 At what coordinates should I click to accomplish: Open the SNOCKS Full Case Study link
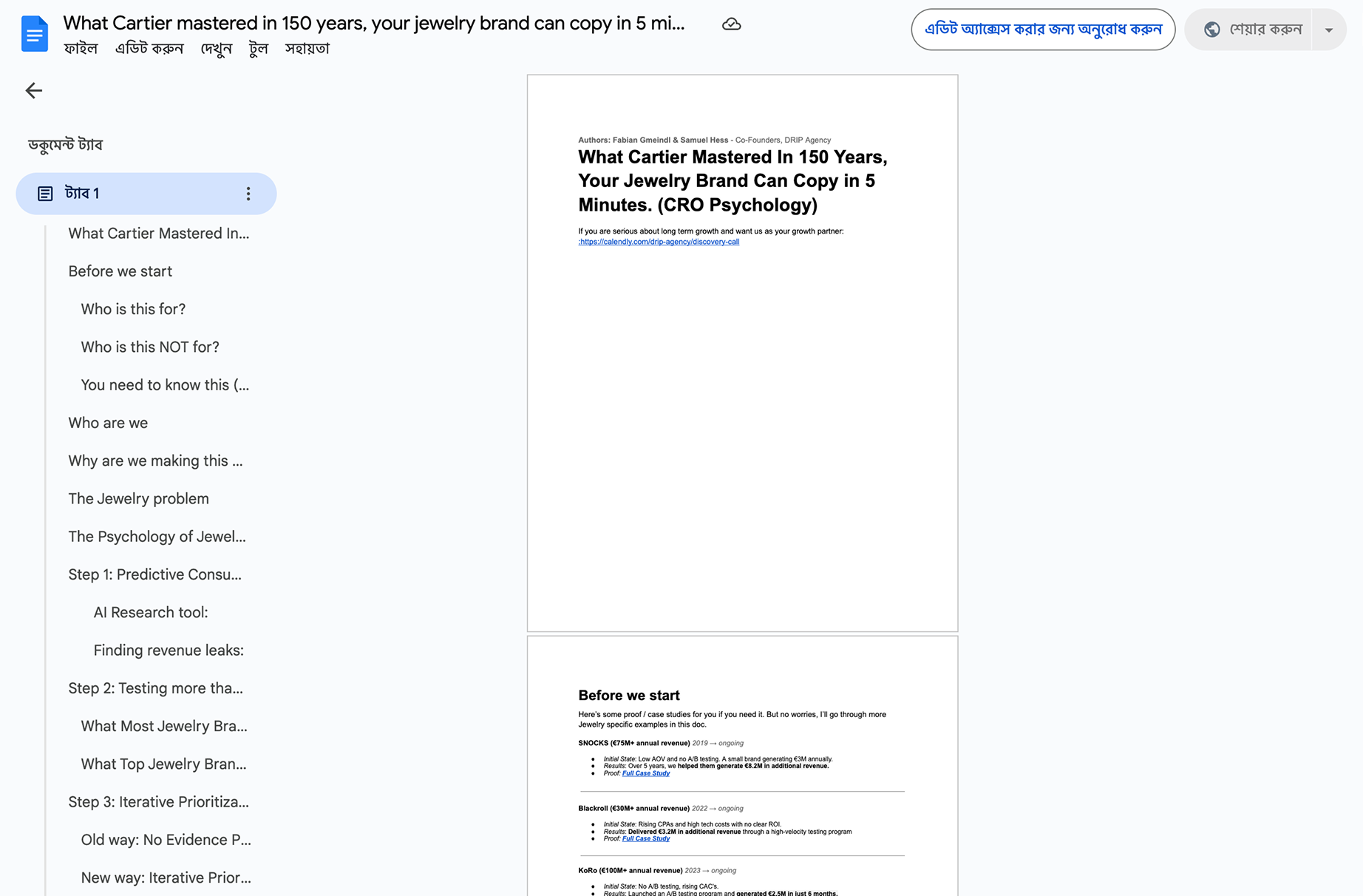pos(646,773)
